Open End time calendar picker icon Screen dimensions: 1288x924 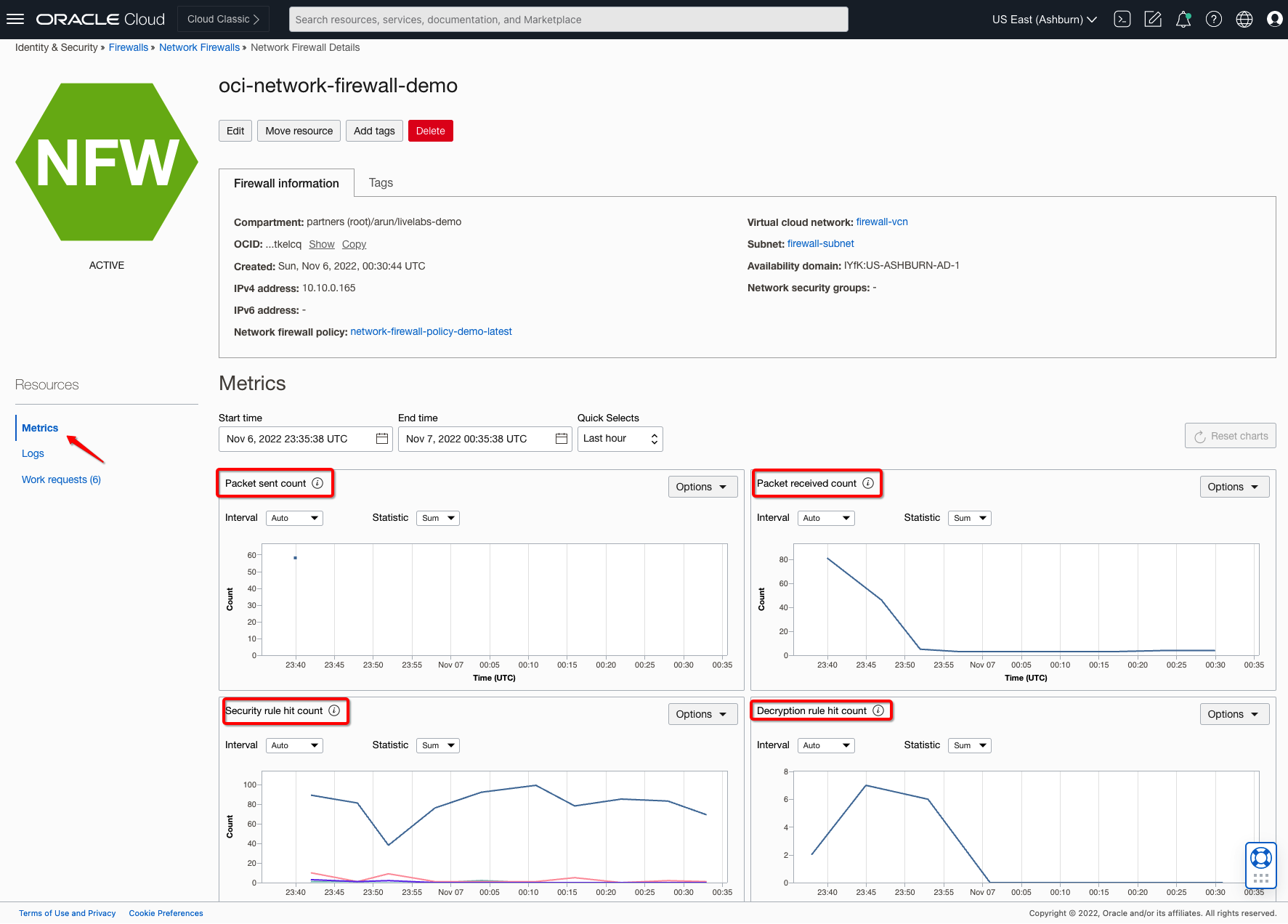[562, 439]
